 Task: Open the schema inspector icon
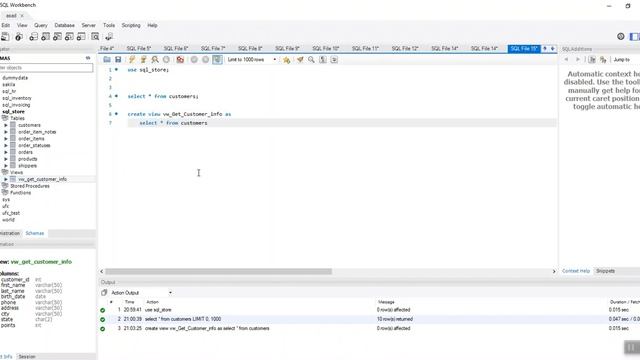[19, 37]
